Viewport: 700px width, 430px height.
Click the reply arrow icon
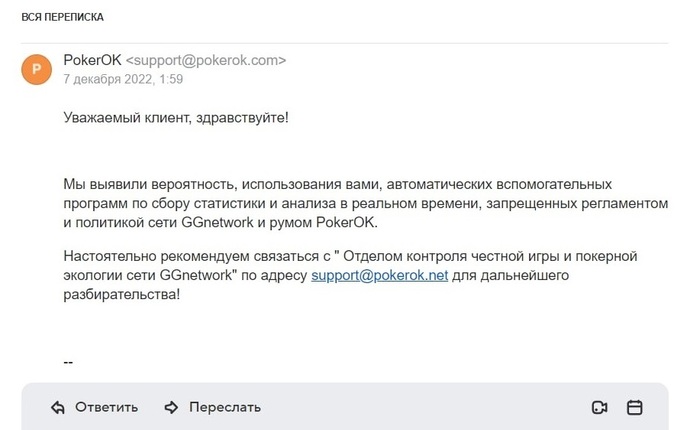58,407
